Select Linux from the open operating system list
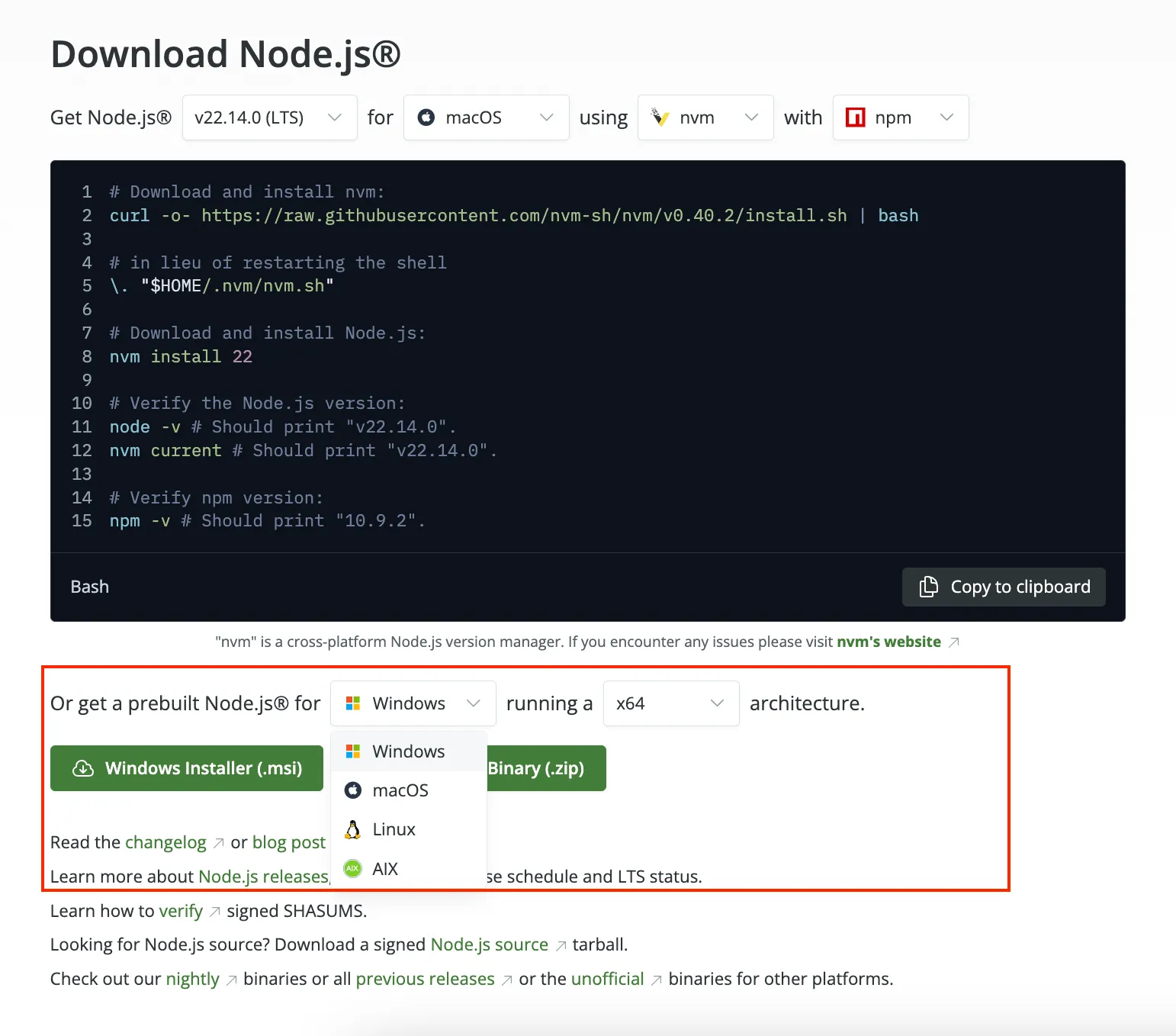The width and height of the screenshot is (1176, 1036). [393, 829]
